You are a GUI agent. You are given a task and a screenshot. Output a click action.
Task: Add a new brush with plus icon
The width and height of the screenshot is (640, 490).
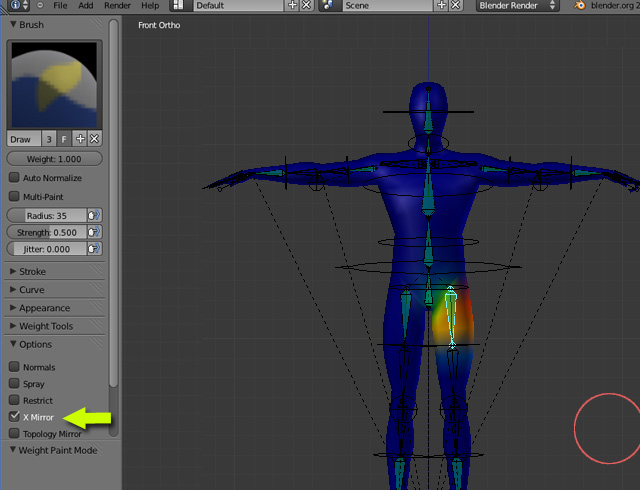[x=80, y=139]
